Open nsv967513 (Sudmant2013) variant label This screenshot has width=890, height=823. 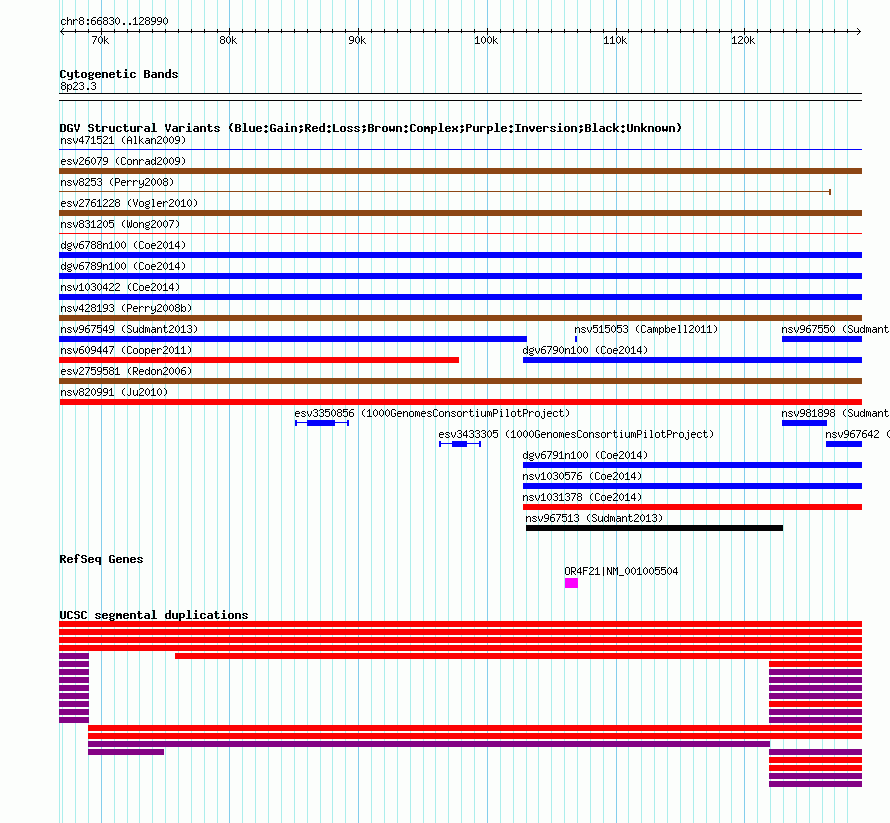pos(594,518)
